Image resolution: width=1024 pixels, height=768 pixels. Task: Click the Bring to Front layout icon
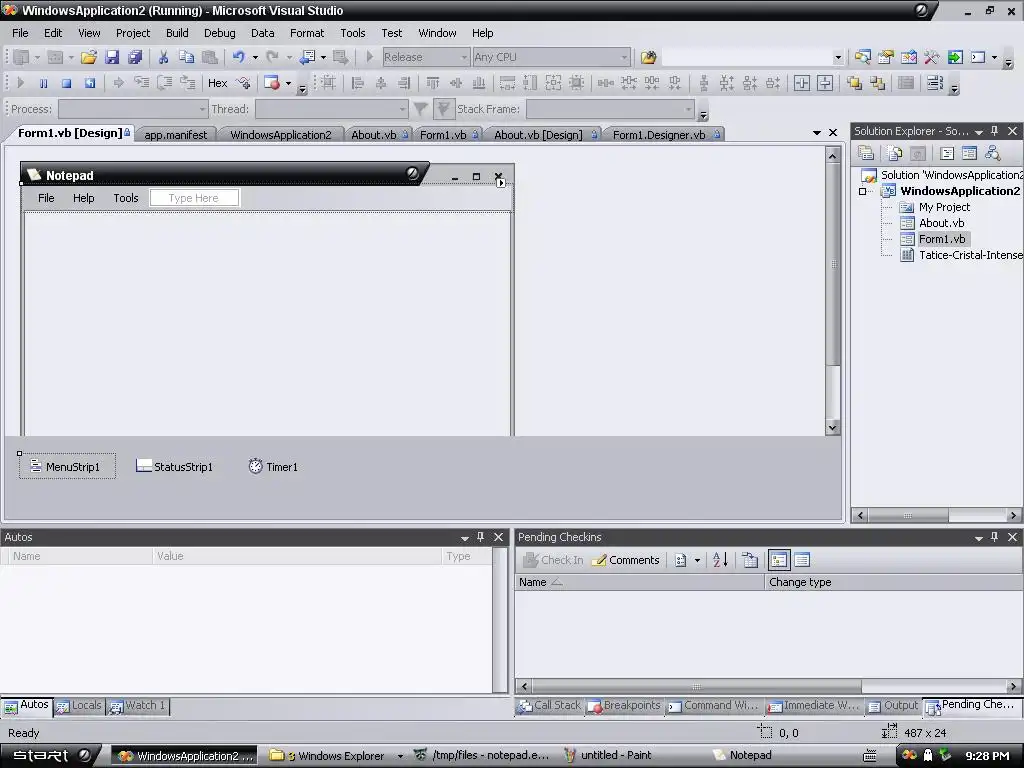[854, 83]
